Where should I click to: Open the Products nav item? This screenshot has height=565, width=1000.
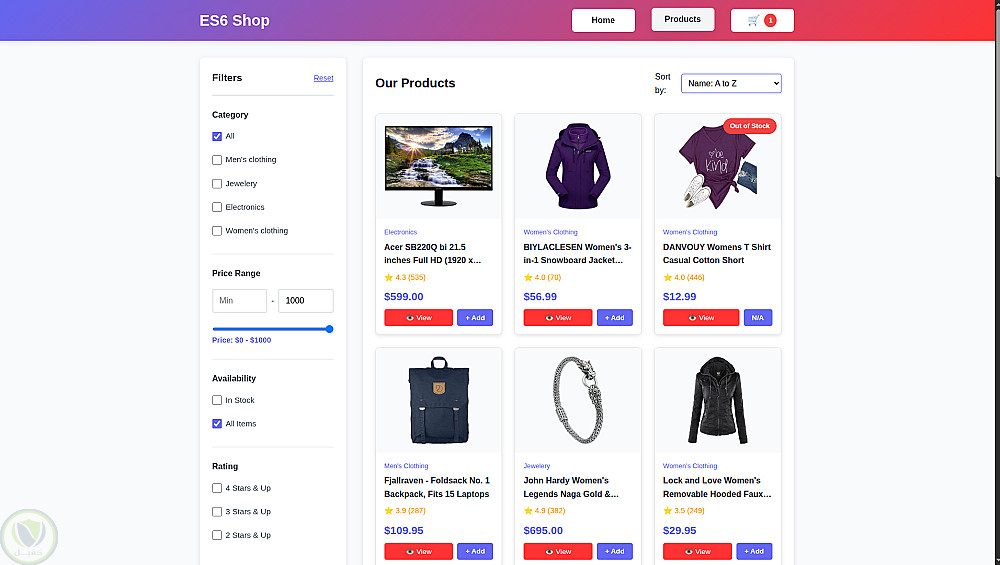pyautogui.click(x=682, y=19)
